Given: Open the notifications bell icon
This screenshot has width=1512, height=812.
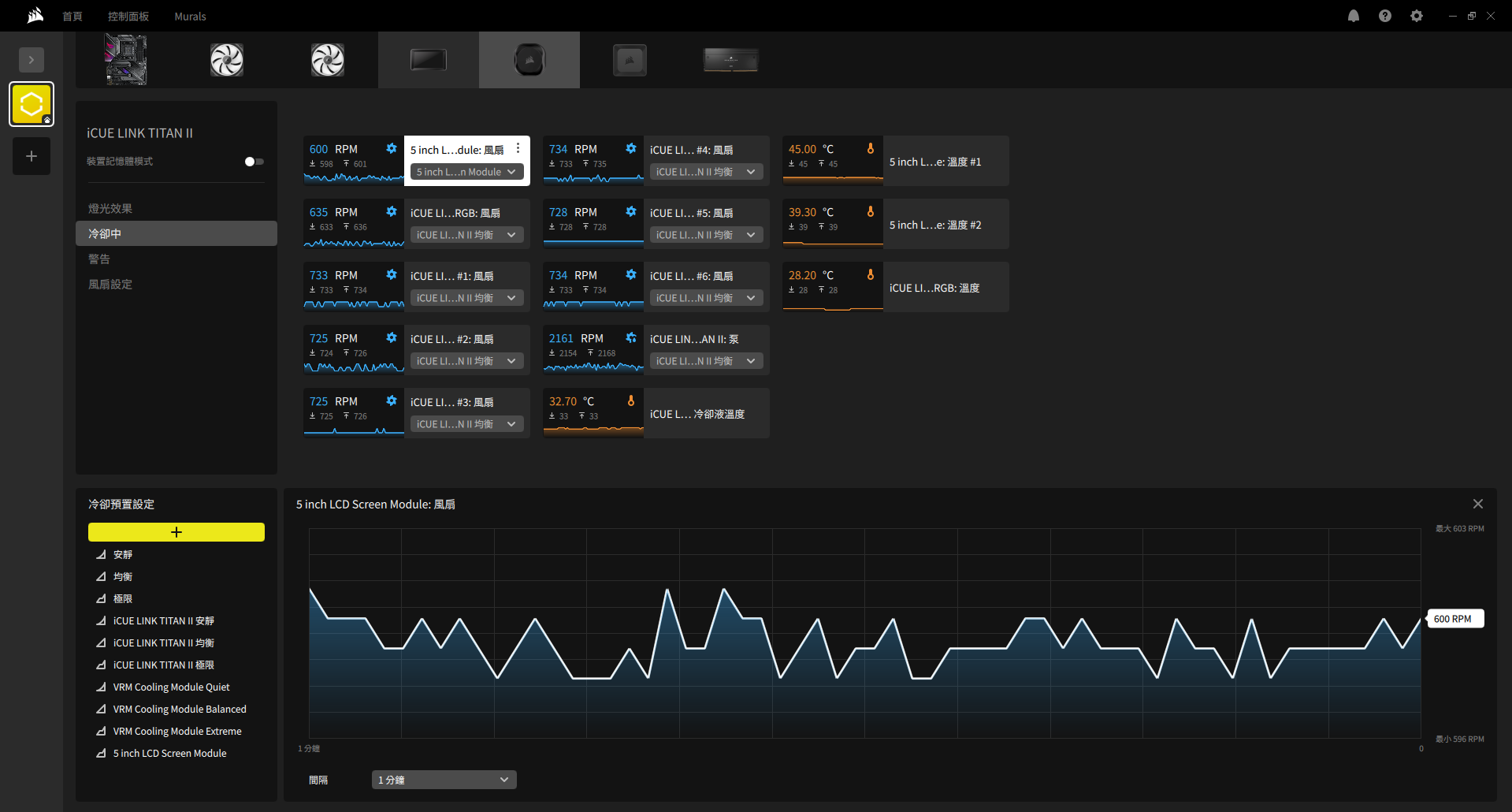Looking at the screenshot, I should coord(1354,16).
